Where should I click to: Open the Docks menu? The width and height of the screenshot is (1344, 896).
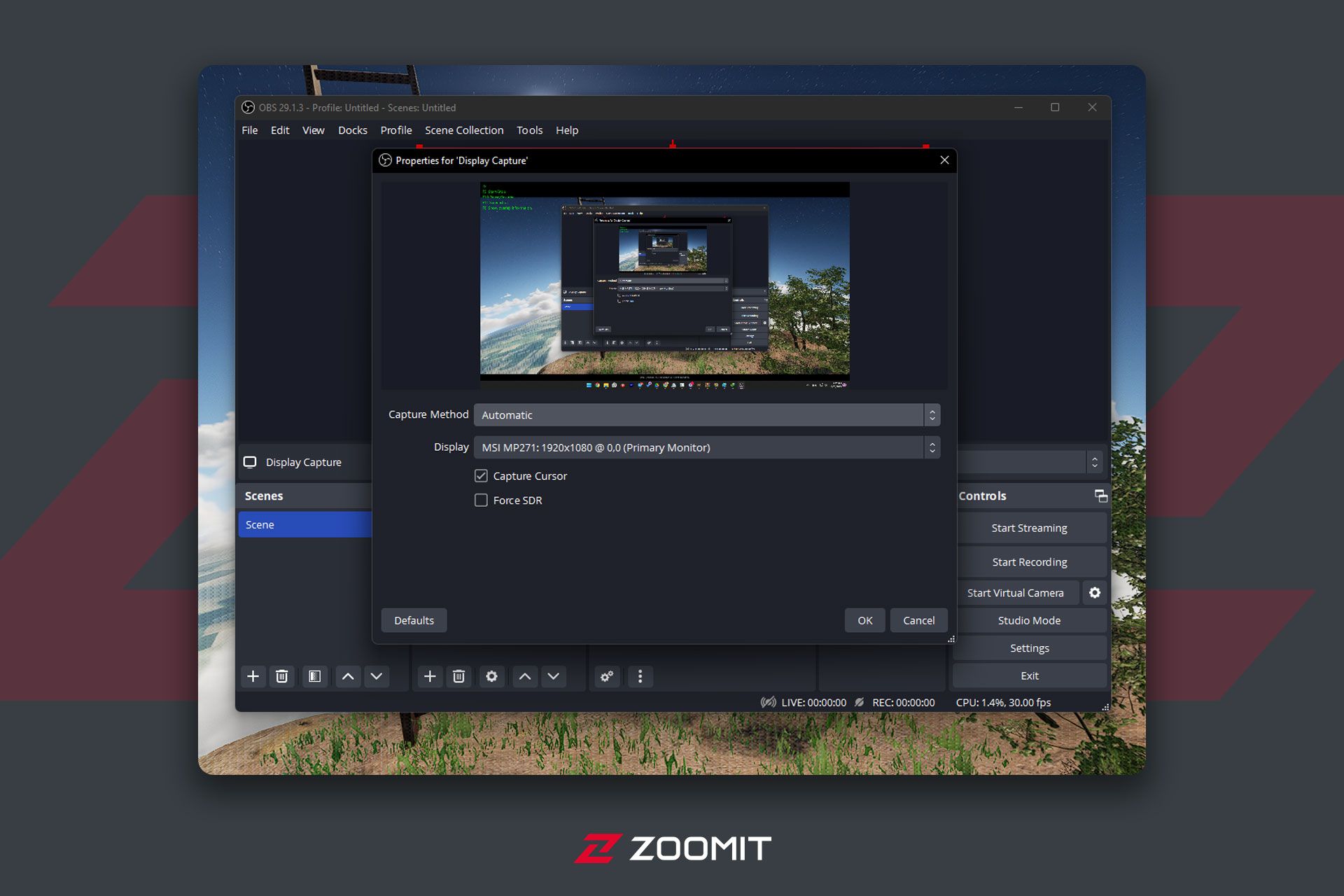pyautogui.click(x=352, y=130)
